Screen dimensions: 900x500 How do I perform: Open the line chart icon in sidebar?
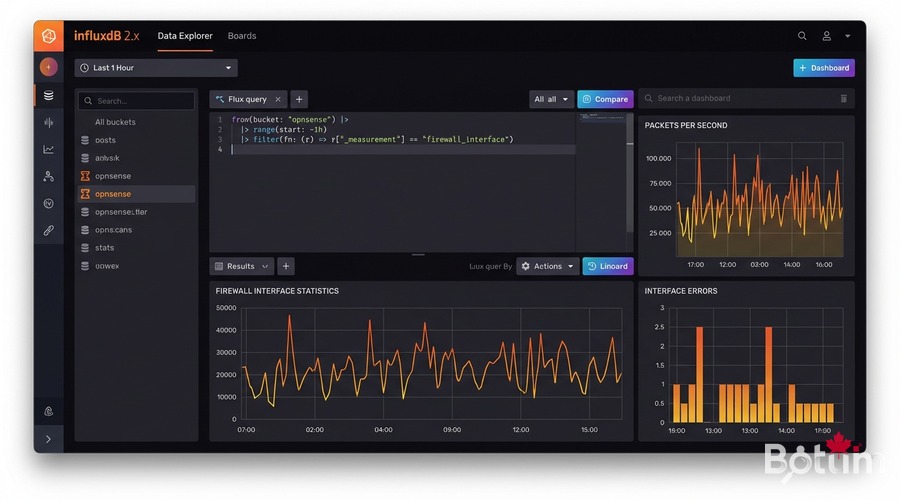49,149
